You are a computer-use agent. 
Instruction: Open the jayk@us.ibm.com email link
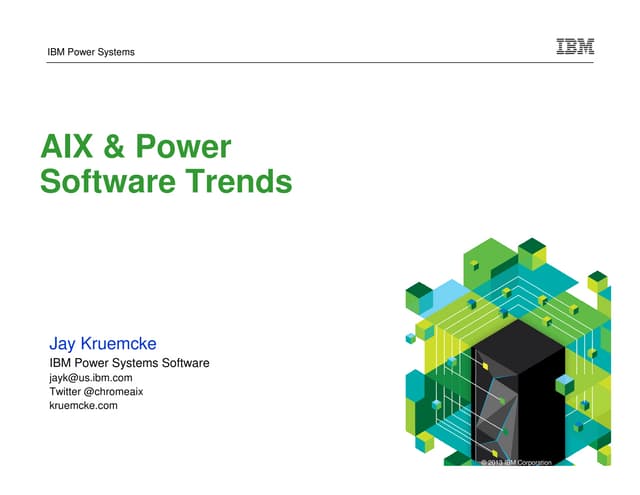tap(91, 378)
